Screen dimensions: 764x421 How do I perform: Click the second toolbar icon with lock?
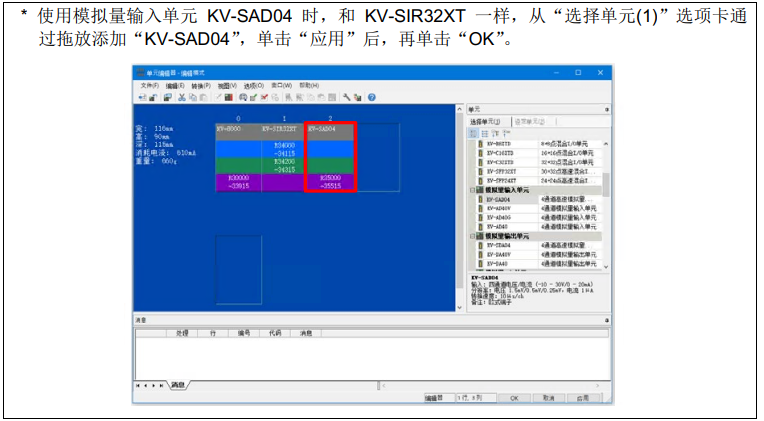pyautogui.click(x=153, y=97)
